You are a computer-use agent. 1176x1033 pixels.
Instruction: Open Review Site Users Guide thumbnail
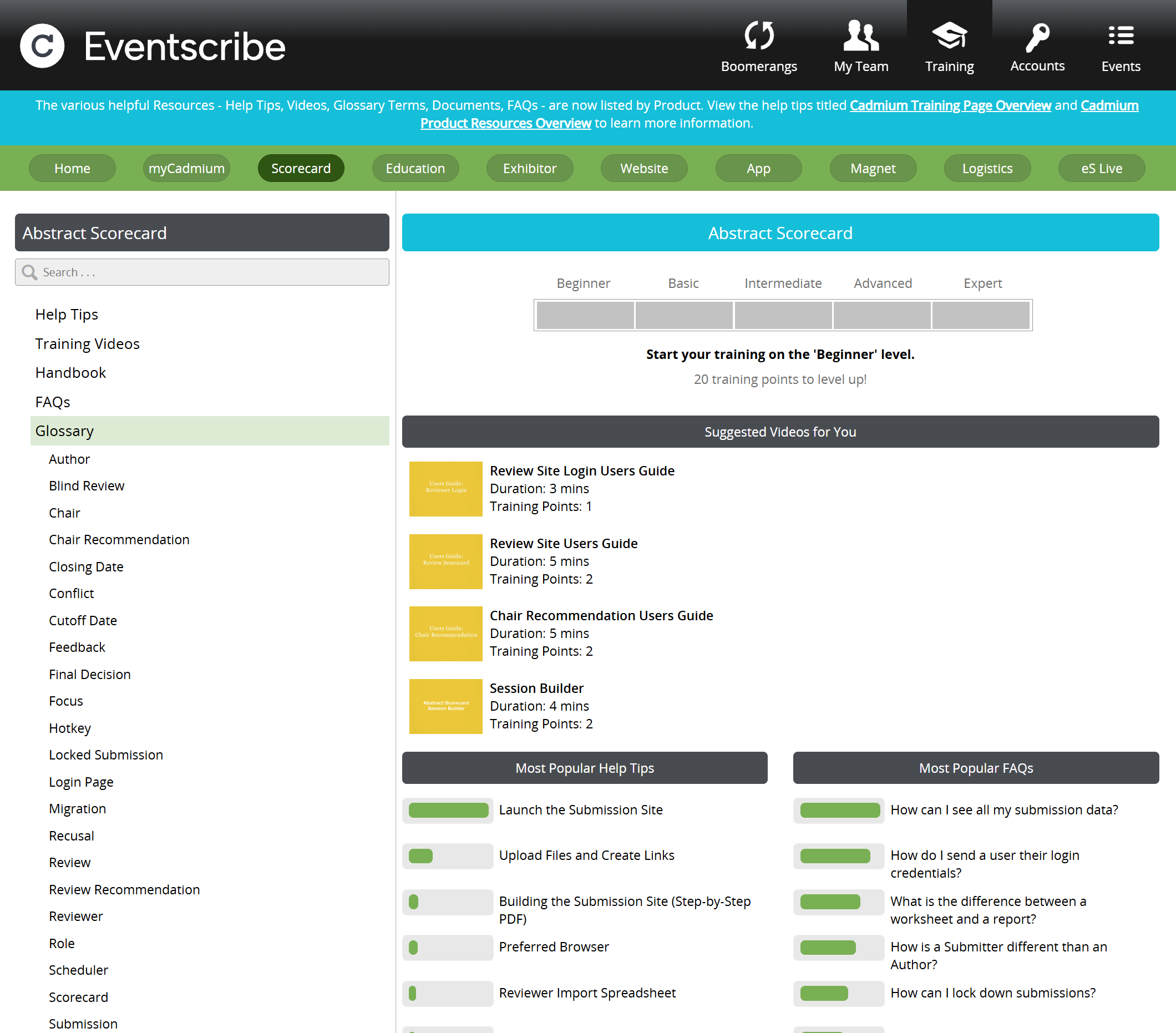click(x=446, y=561)
